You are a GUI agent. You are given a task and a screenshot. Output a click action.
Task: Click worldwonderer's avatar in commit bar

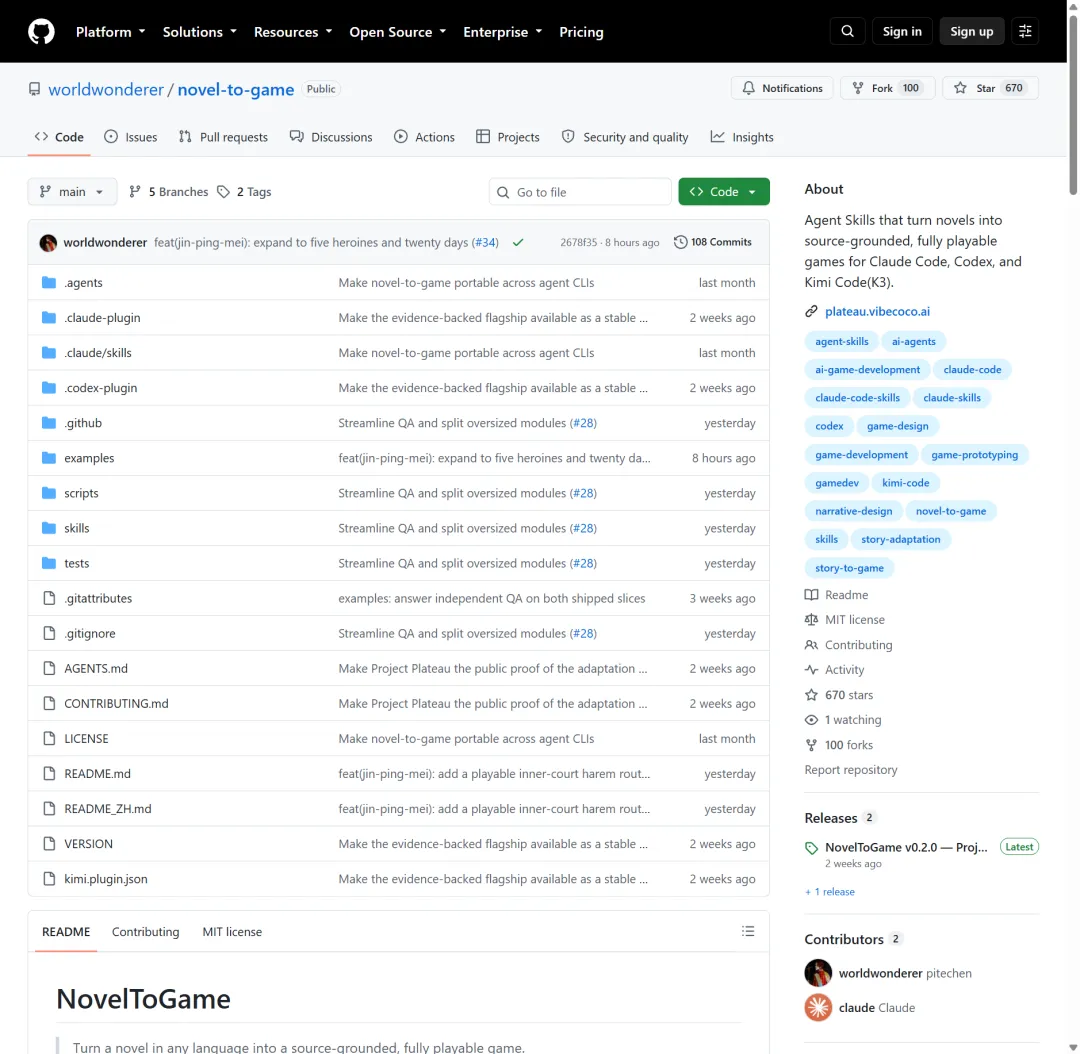(x=48, y=242)
